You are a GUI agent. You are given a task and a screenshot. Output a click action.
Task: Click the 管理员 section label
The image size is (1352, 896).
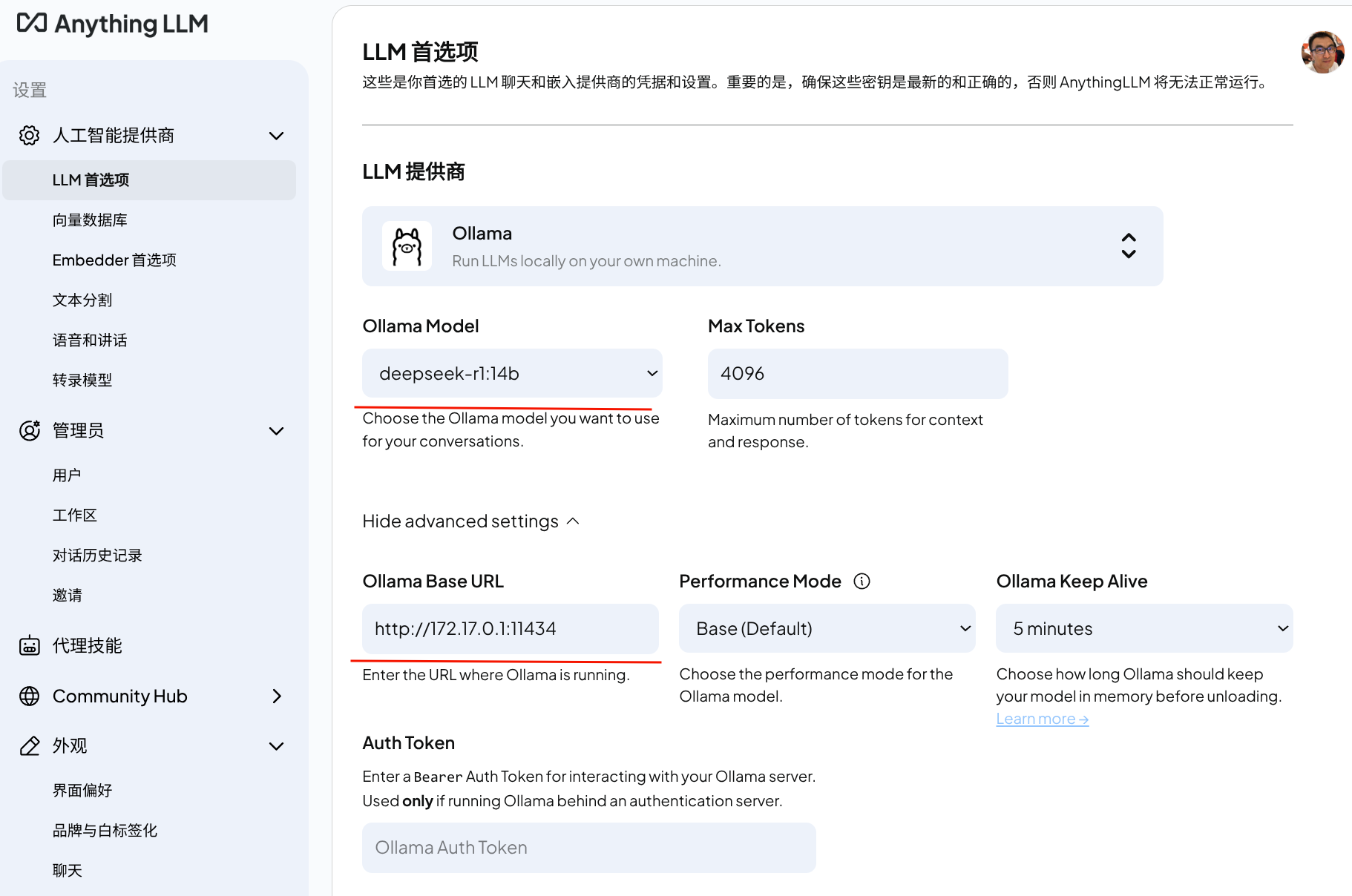click(x=78, y=430)
